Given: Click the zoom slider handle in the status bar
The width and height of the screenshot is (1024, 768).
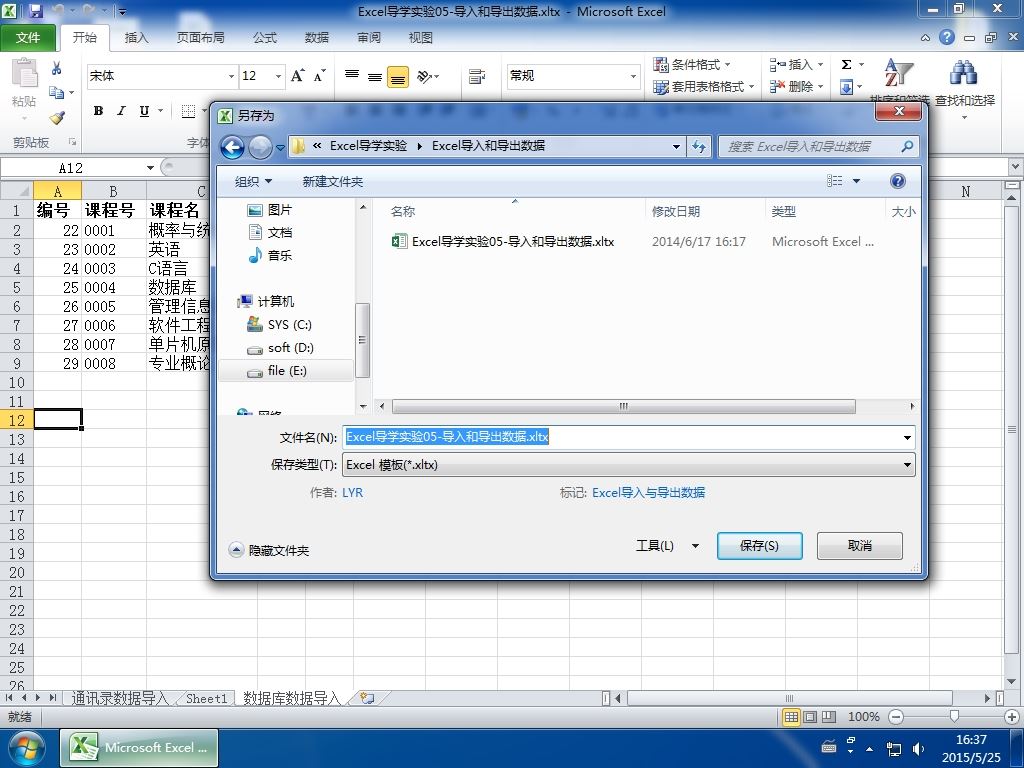Looking at the screenshot, I should pyautogui.click(x=953, y=716).
